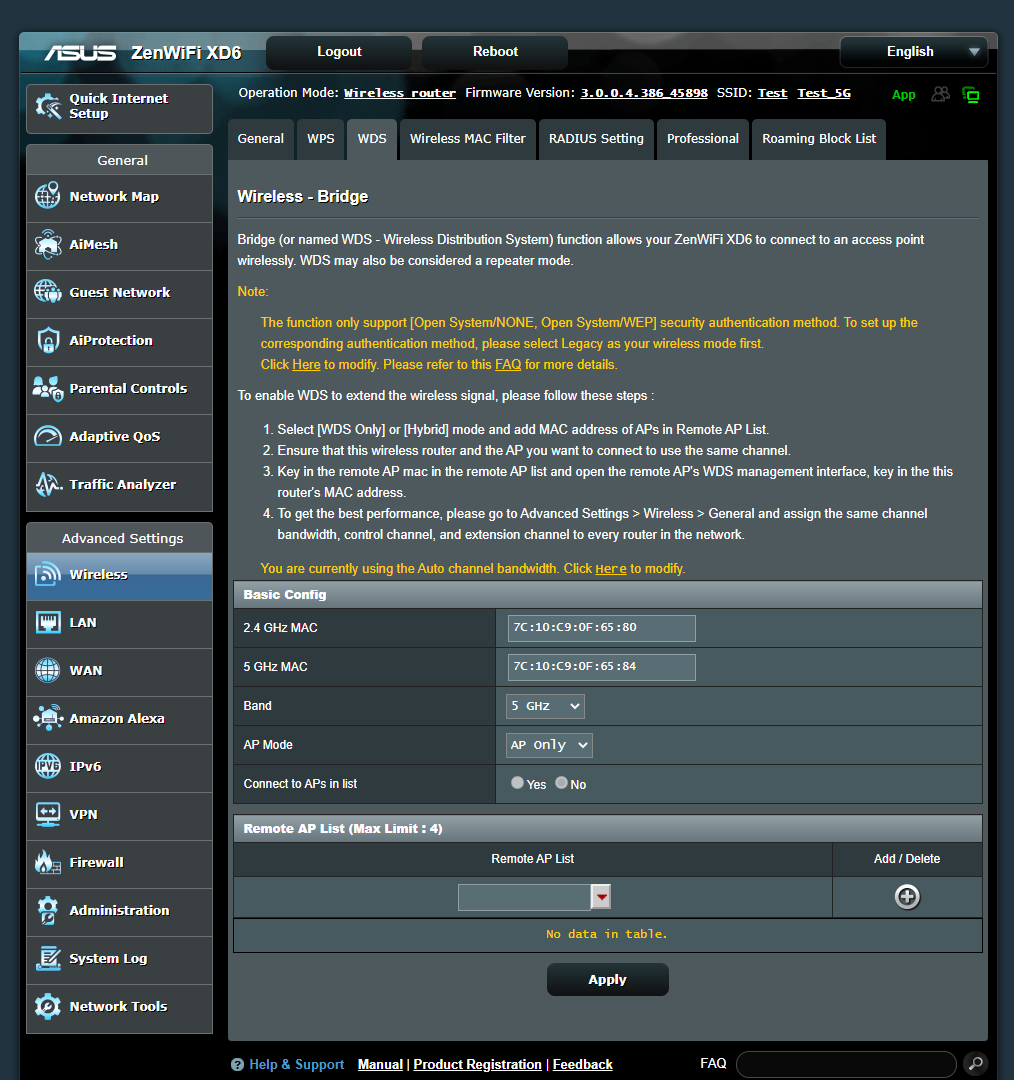Click the IPv6 icon
The width and height of the screenshot is (1014, 1080).
coord(48,766)
